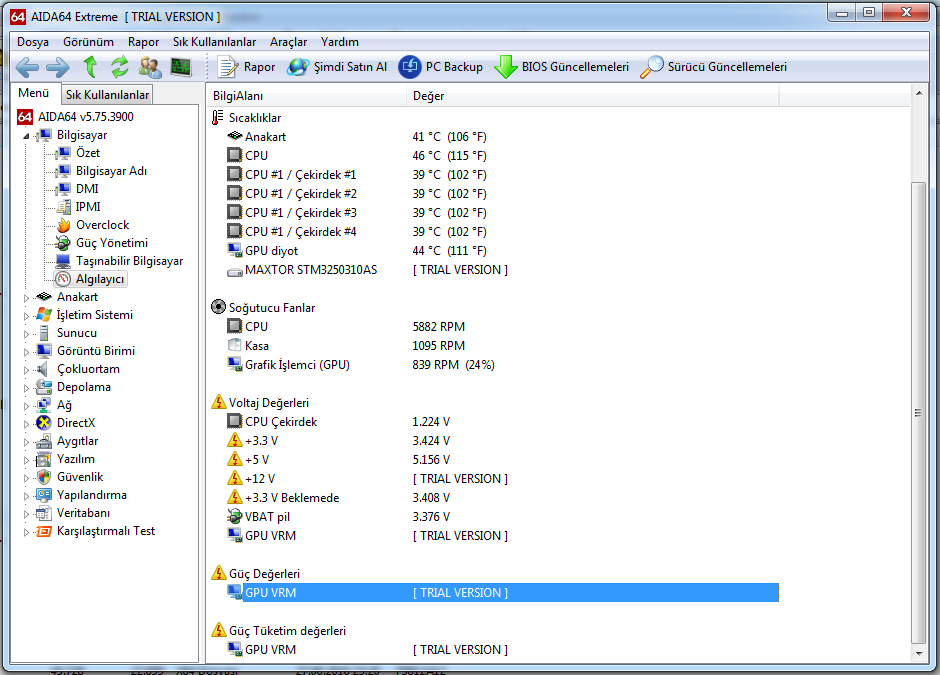This screenshot has width=940, height=675.
Task: Expand the Anakart tree node
Action: (x=26, y=298)
